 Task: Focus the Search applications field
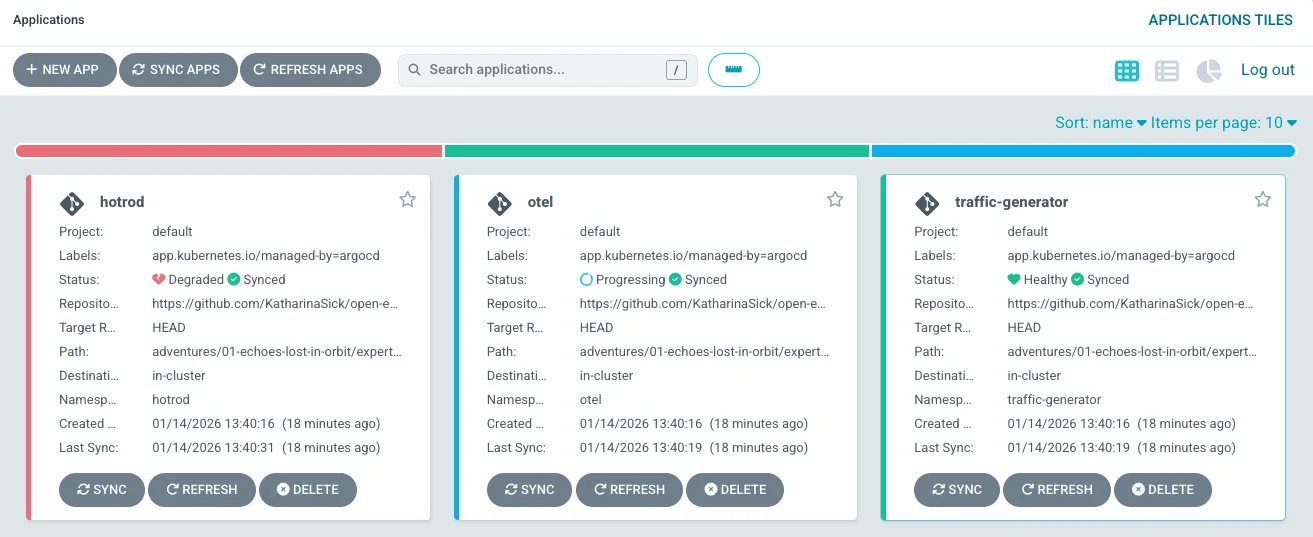548,70
